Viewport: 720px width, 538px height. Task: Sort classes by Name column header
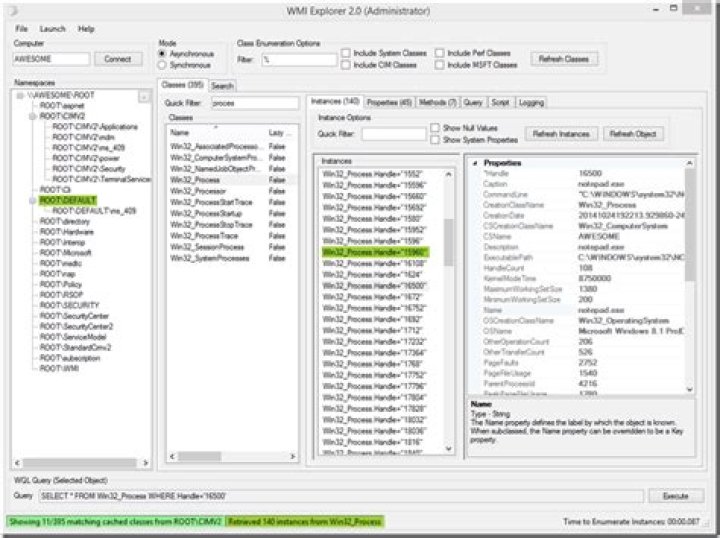pos(216,133)
